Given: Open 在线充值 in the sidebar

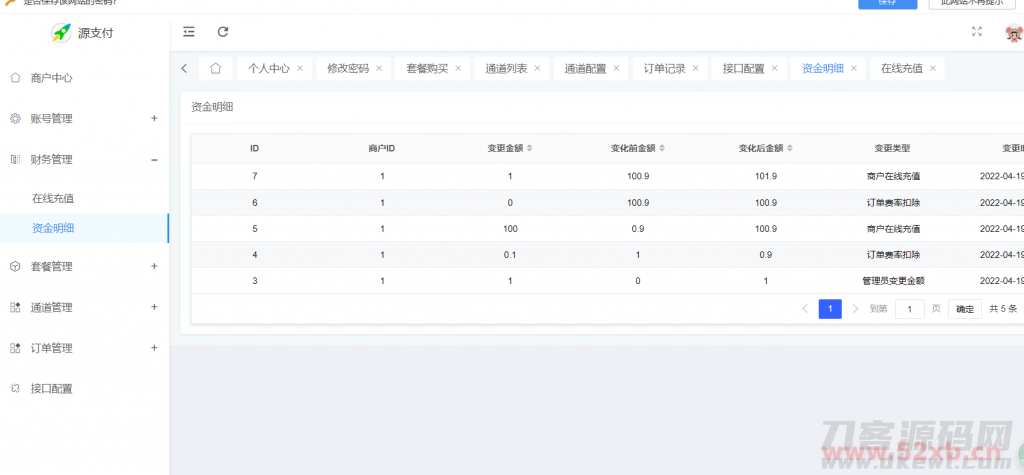Looking at the screenshot, I should coord(53,198).
